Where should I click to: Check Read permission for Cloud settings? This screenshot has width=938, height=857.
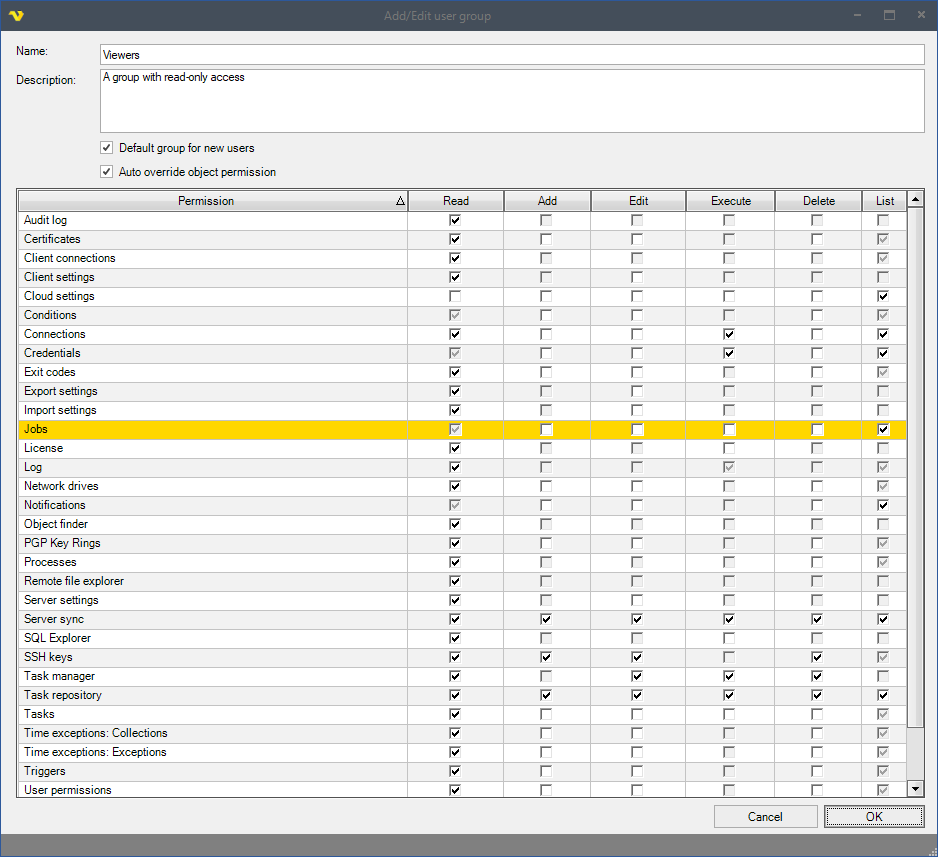pyautogui.click(x=455, y=296)
